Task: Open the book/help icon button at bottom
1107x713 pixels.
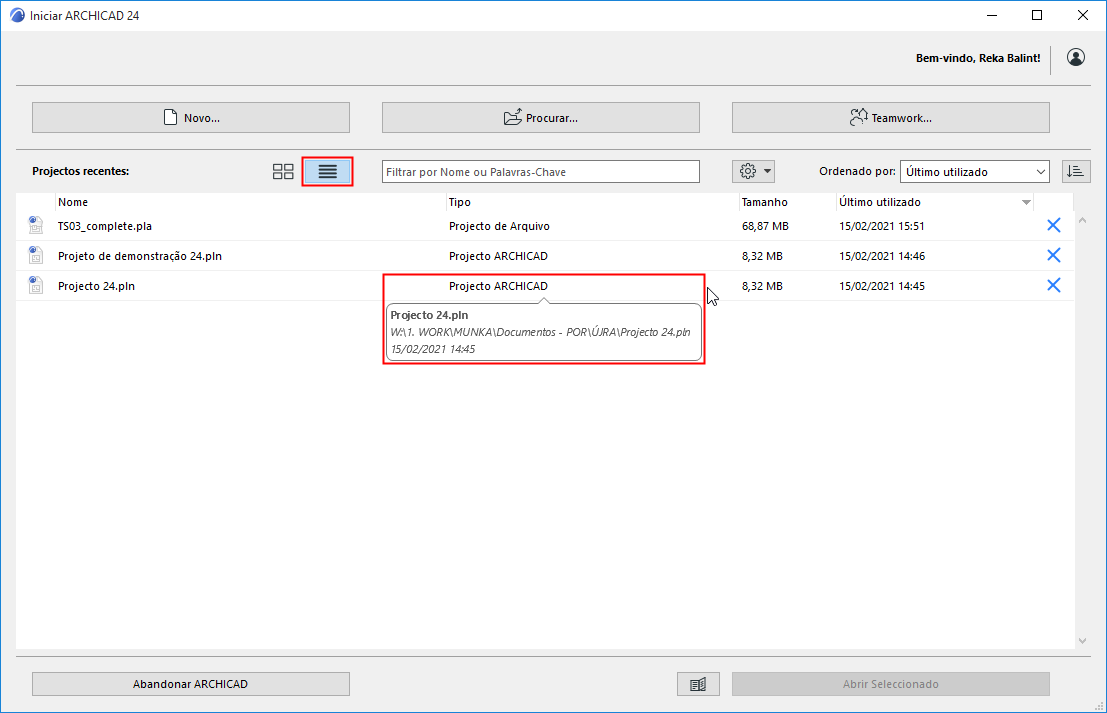Action: click(698, 684)
